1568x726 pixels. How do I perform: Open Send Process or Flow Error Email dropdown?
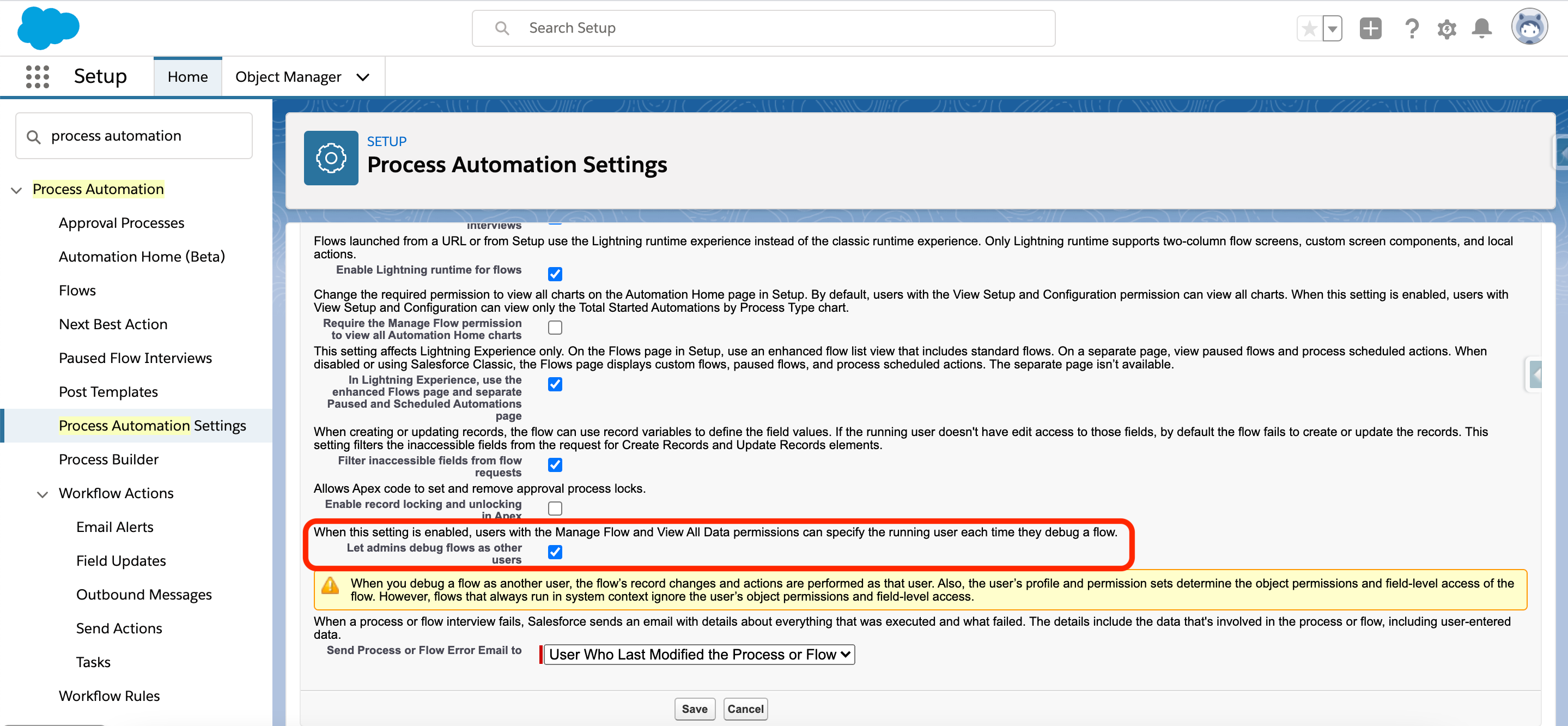[x=699, y=655]
